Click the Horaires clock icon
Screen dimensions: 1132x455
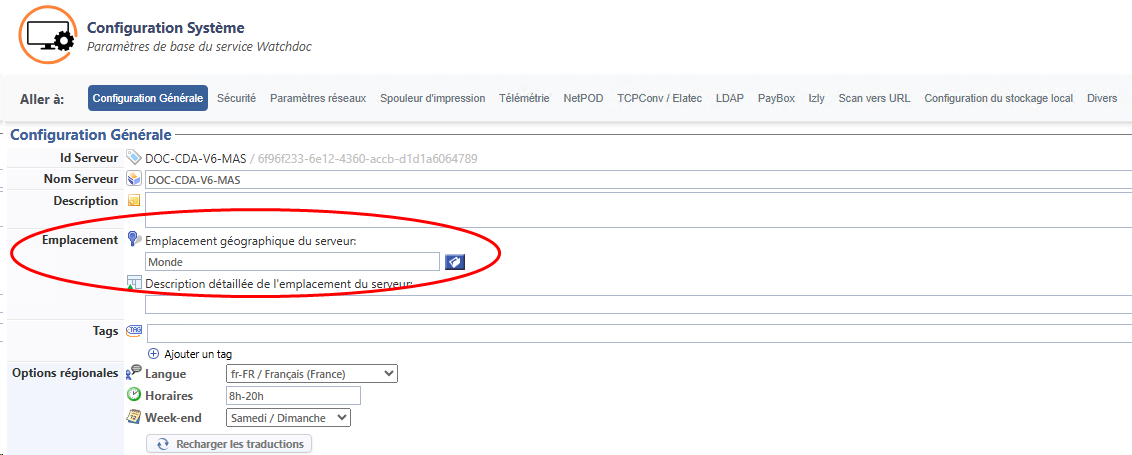pyautogui.click(x=134, y=395)
